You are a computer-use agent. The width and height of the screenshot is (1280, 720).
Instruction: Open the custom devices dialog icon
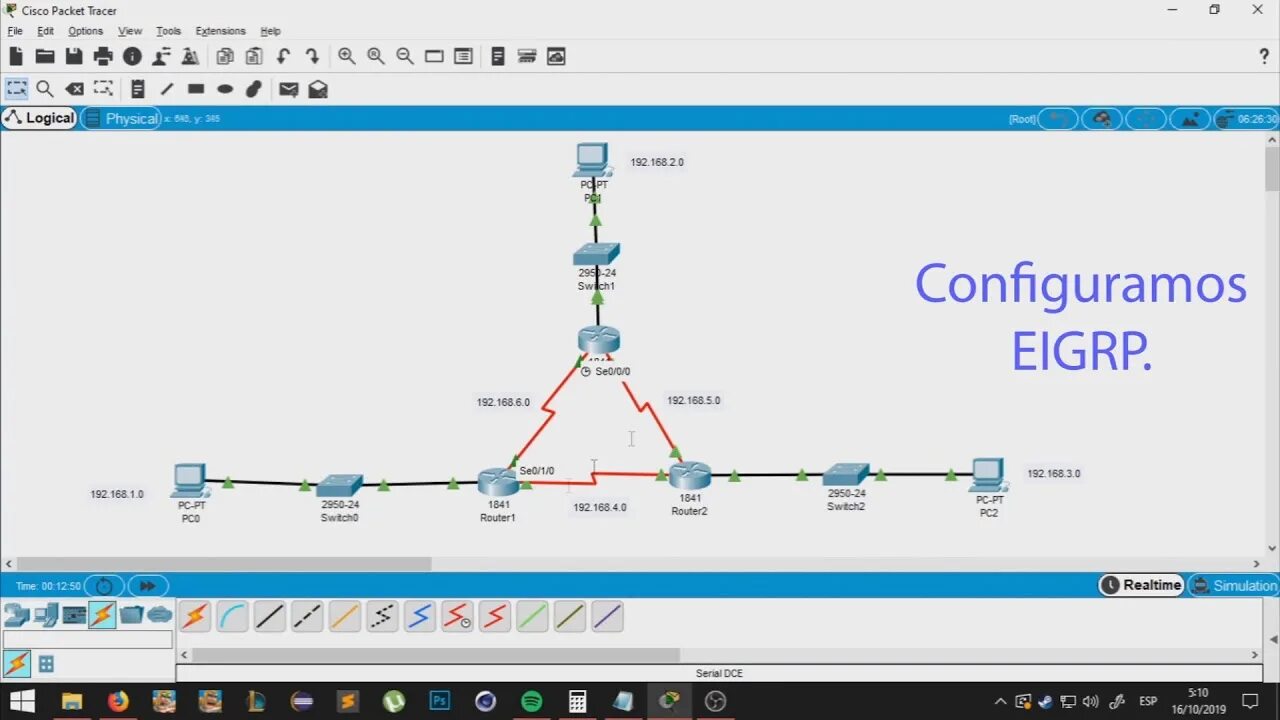pyautogui.click(x=463, y=56)
